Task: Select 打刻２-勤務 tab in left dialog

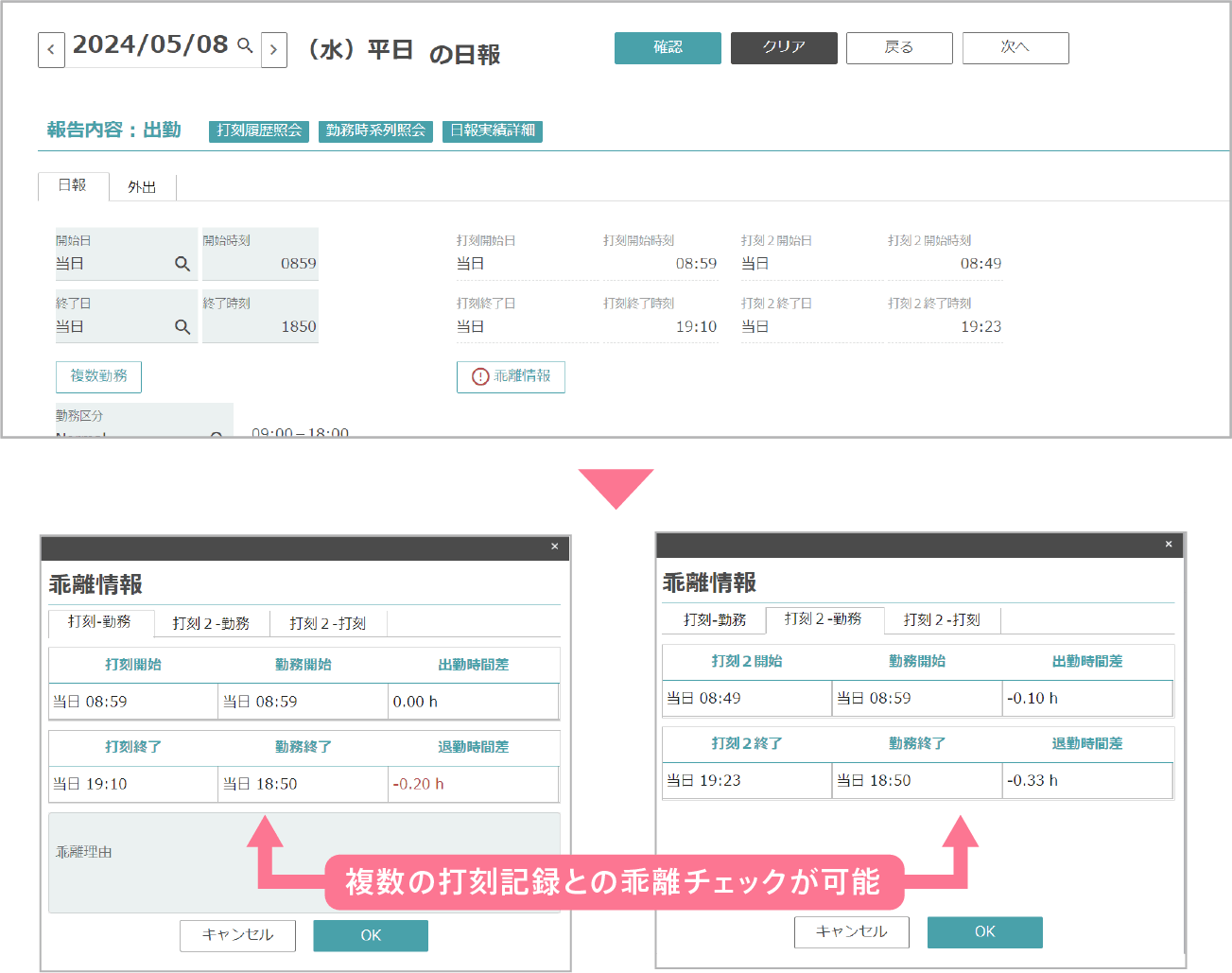Action: point(211,623)
